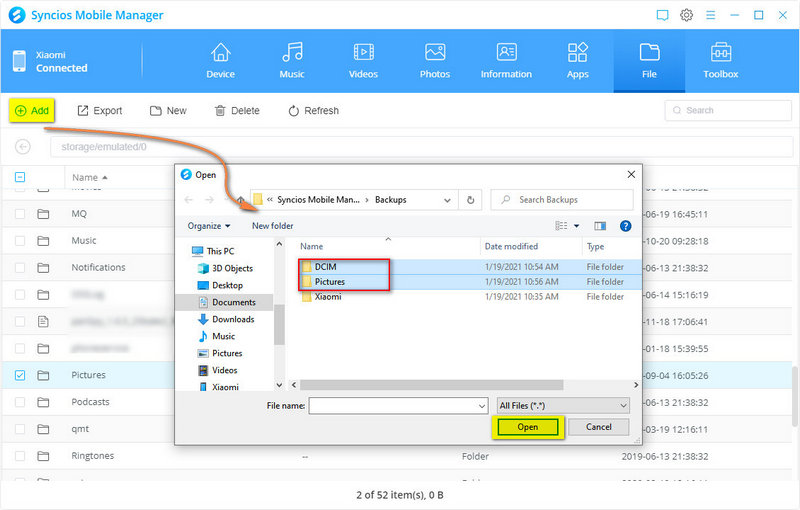The image size is (800, 510).
Task: Click the File name input box
Action: click(x=392, y=406)
